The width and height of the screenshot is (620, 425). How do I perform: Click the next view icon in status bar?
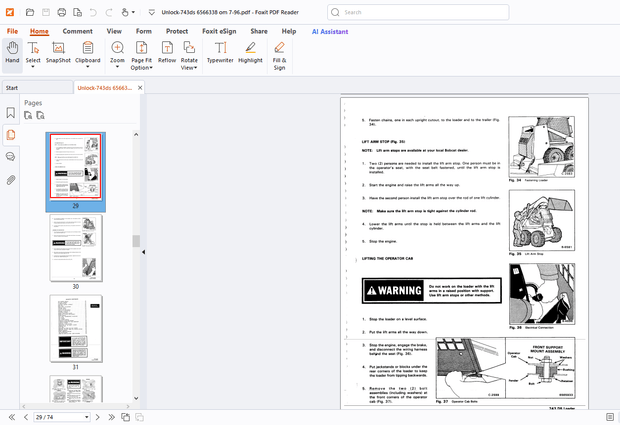pos(139,417)
